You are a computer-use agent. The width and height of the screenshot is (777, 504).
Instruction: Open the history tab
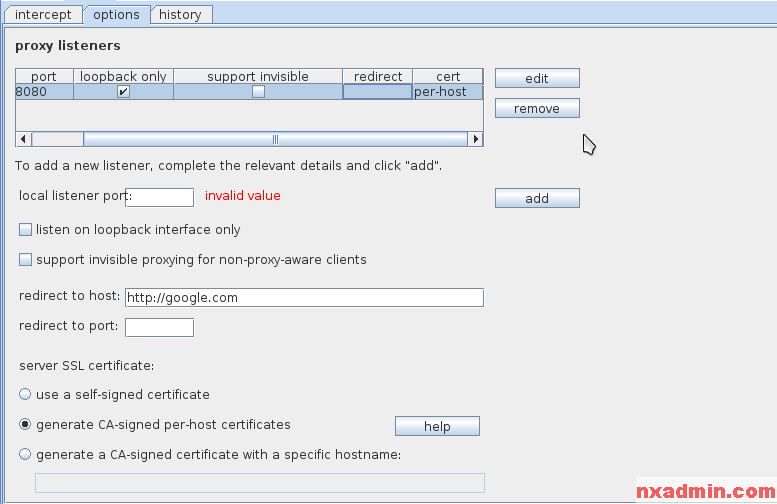180,14
